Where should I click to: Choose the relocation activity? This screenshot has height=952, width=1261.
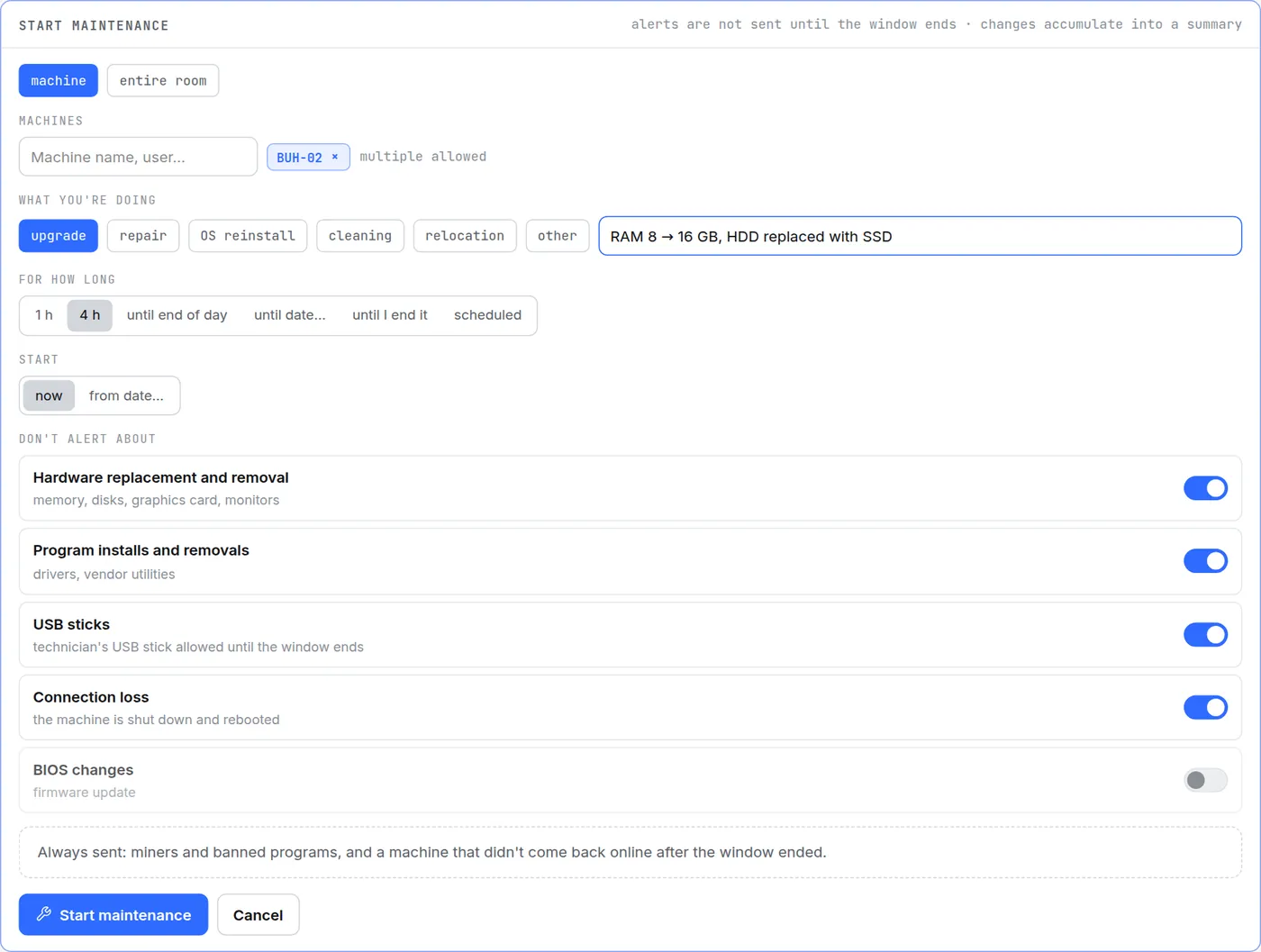click(x=465, y=236)
